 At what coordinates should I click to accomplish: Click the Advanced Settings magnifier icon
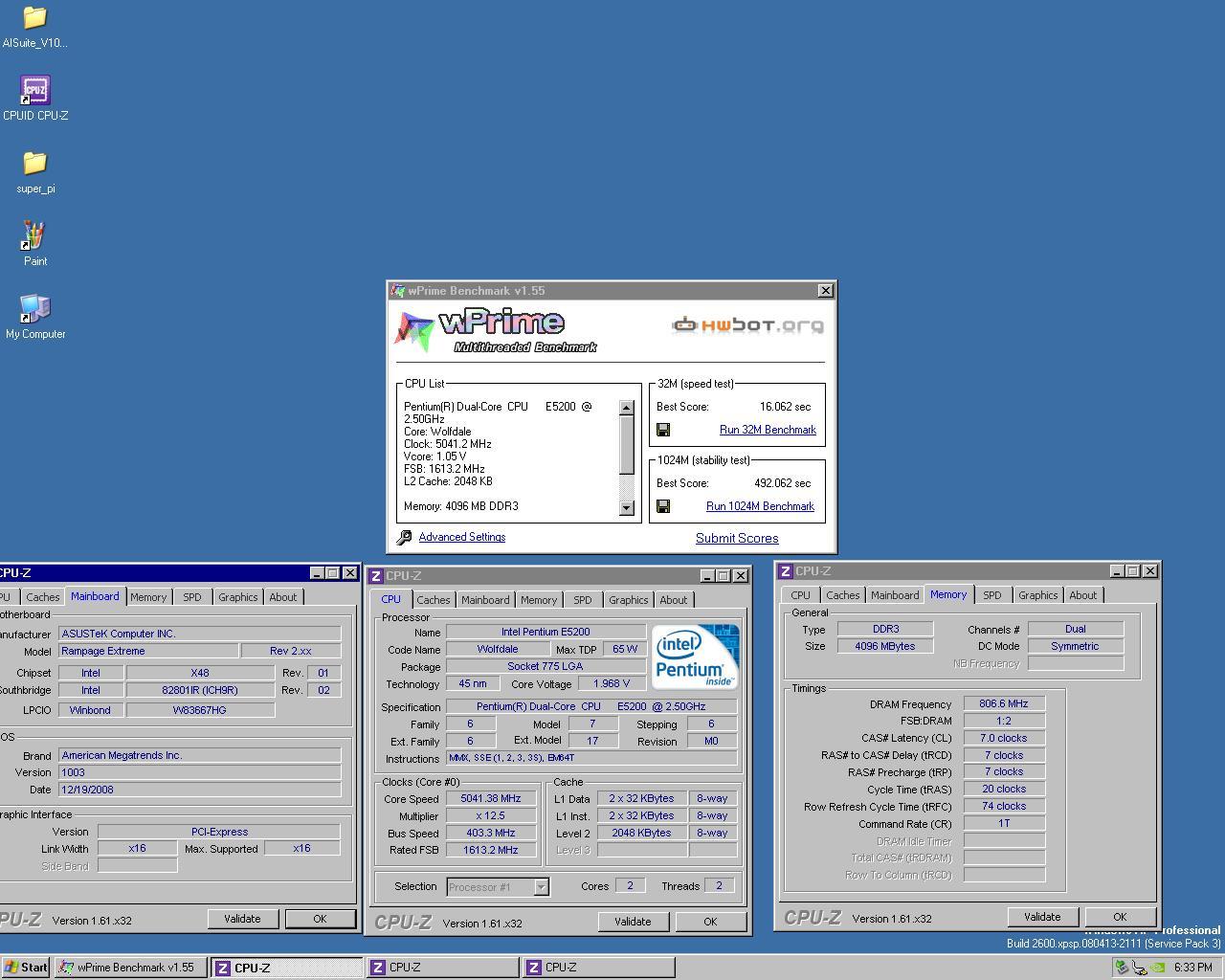(404, 538)
